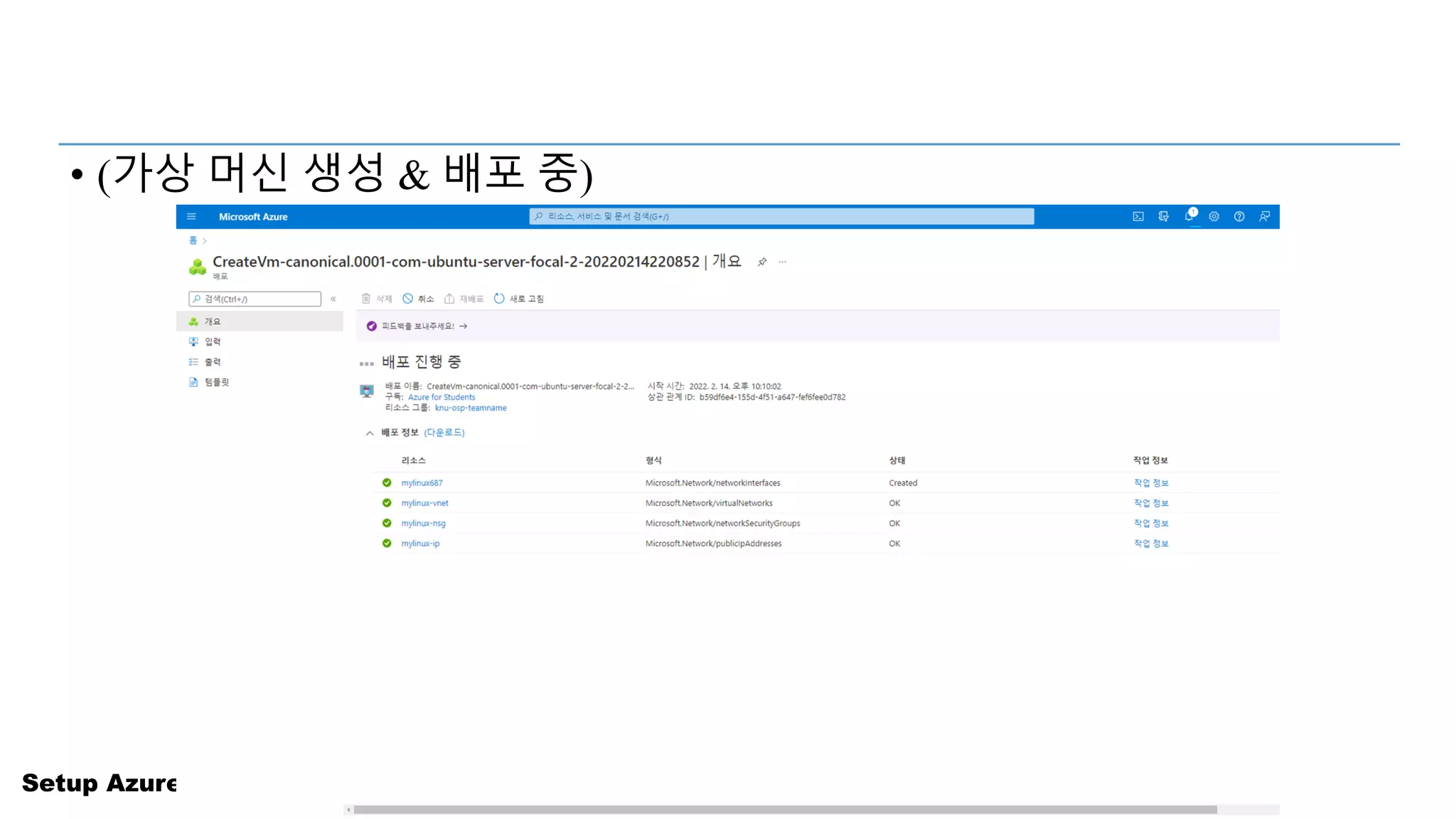Viewport: 1456px width, 819px height.
Task: Select 개요 in the left menu
Action: (259, 321)
